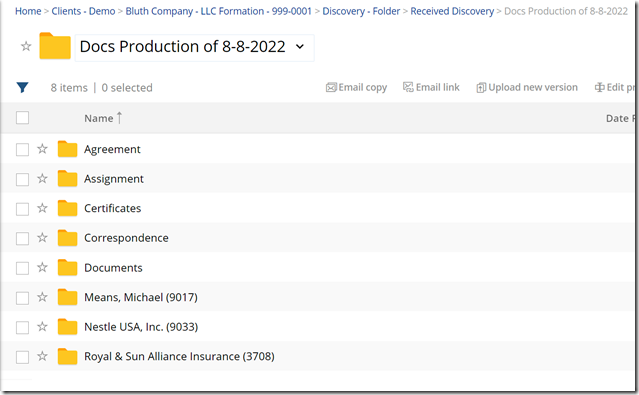Click the Nestle USA row folder icon
Screen dimensions: 639x395
(67, 327)
